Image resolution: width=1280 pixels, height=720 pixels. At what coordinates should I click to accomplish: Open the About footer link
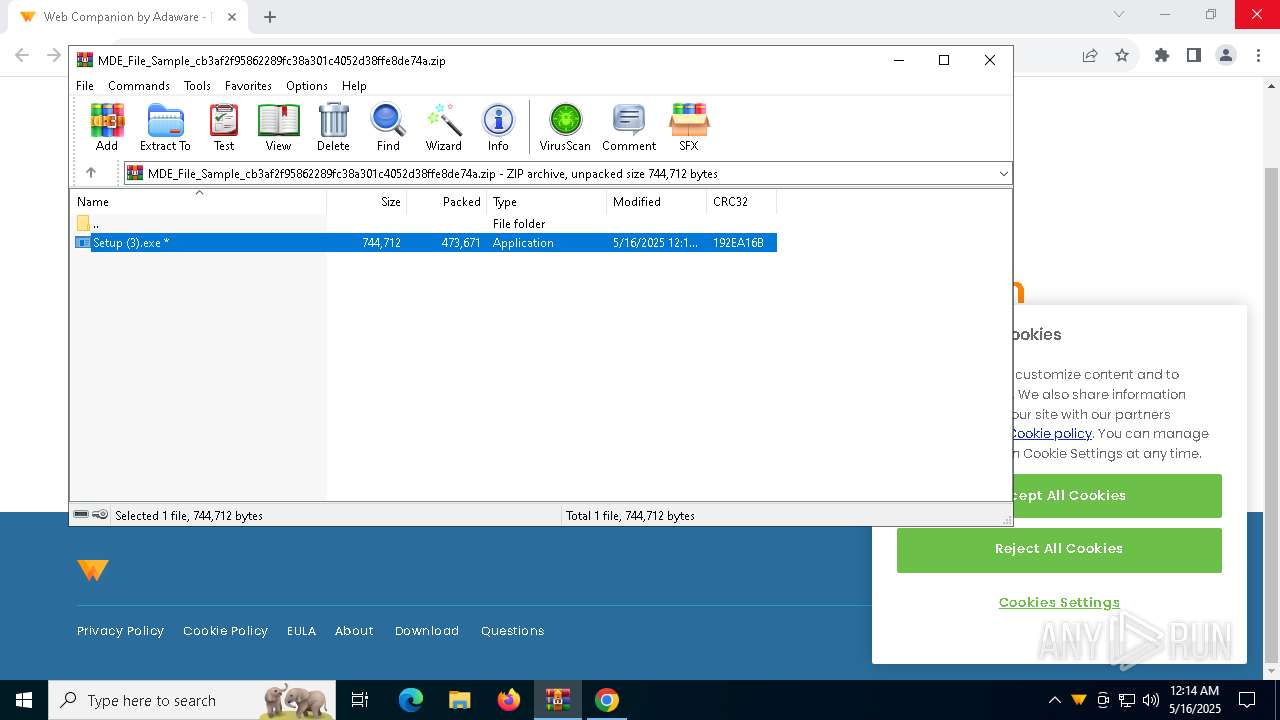(354, 631)
